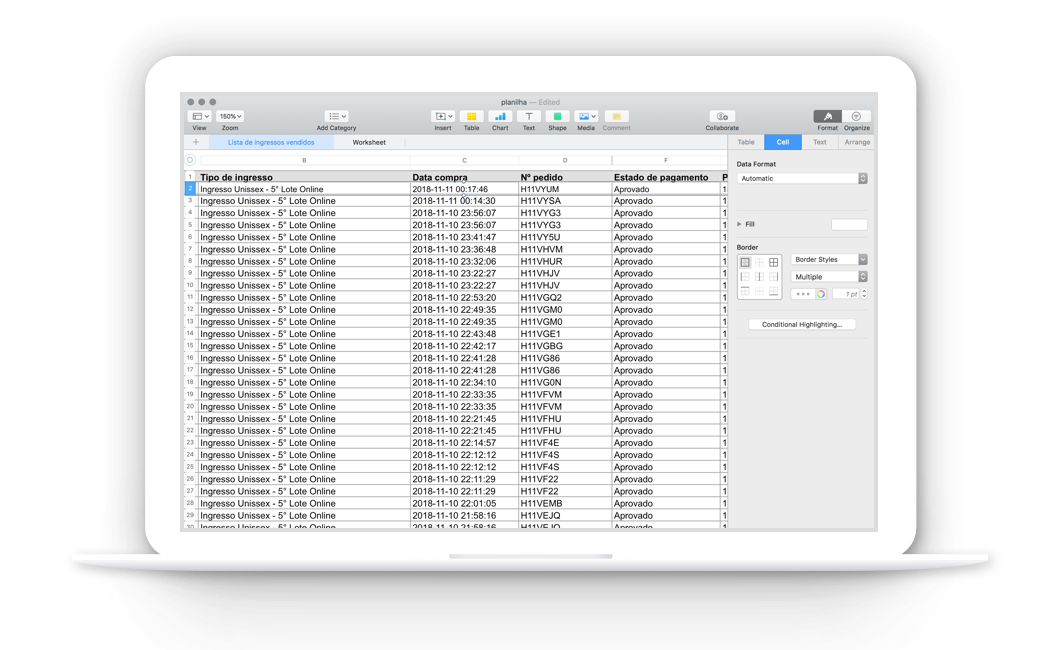Open the border color wheel picker
This screenshot has height=650, width=1060.
point(820,294)
